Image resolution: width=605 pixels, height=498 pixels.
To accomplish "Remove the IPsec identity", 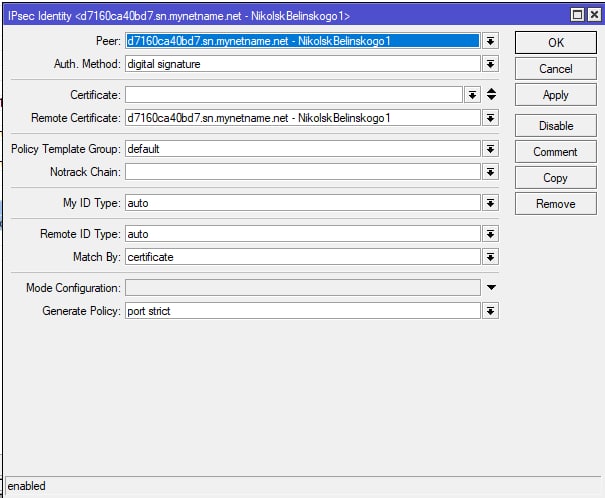I will point(556,204).
